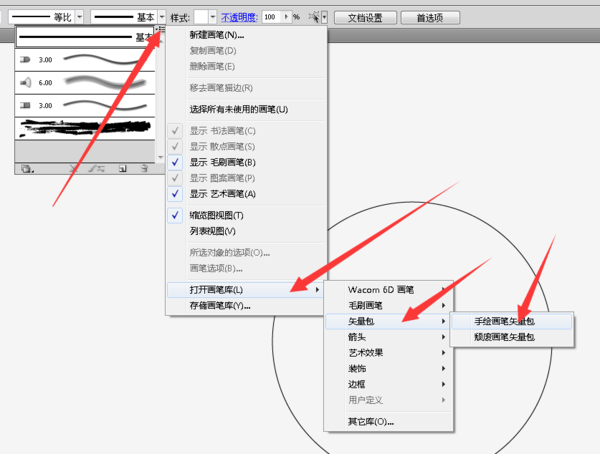This screenshot has height=454, width=600.
Task: Open the brush panel flyout menu icon
Action: [x=160, y=30]
